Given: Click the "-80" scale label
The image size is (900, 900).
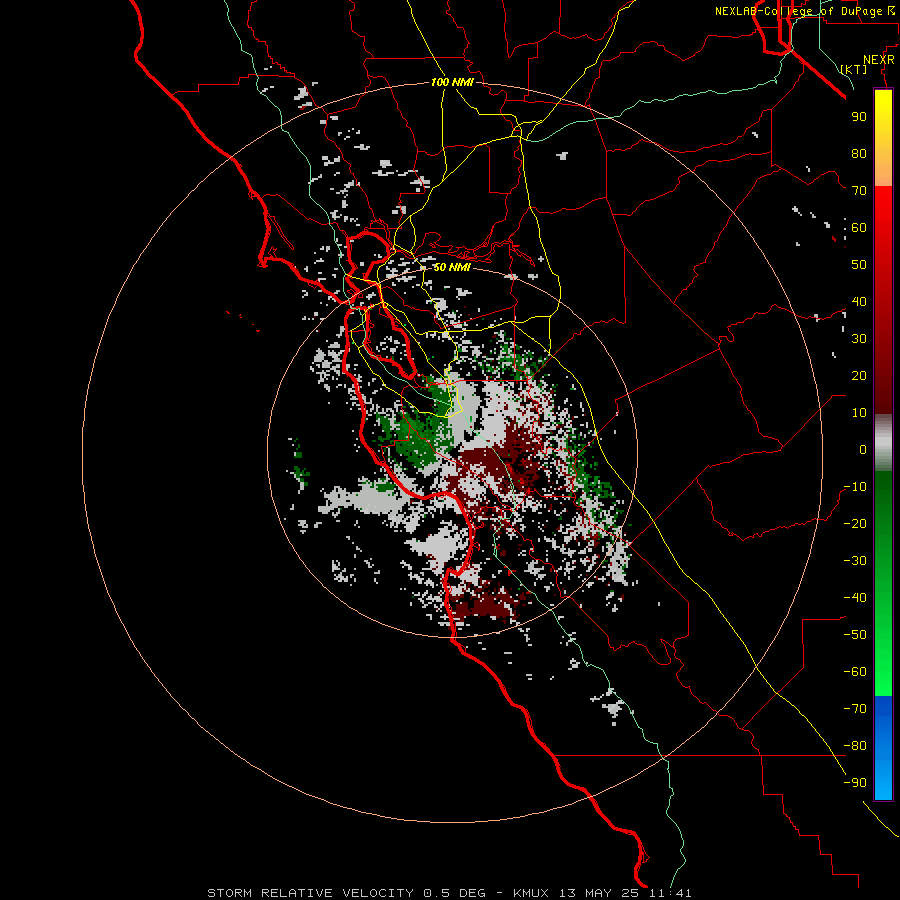Looking at the screenshot, I should point(855,746).
